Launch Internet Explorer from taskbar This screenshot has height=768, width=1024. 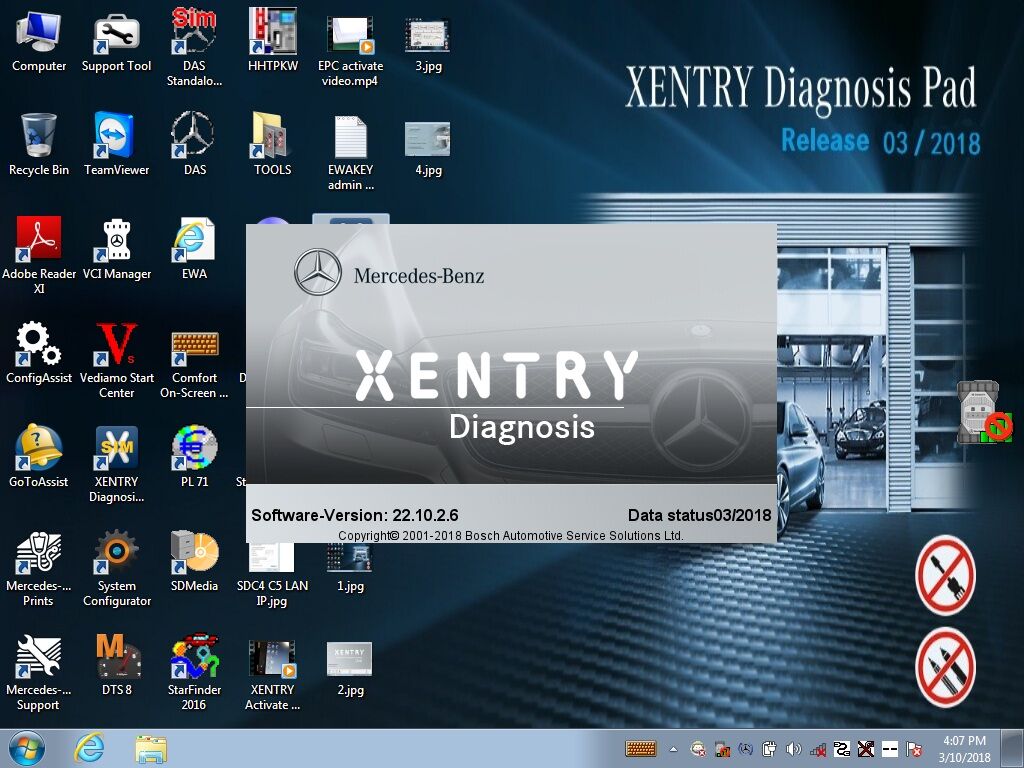[89, 748]
